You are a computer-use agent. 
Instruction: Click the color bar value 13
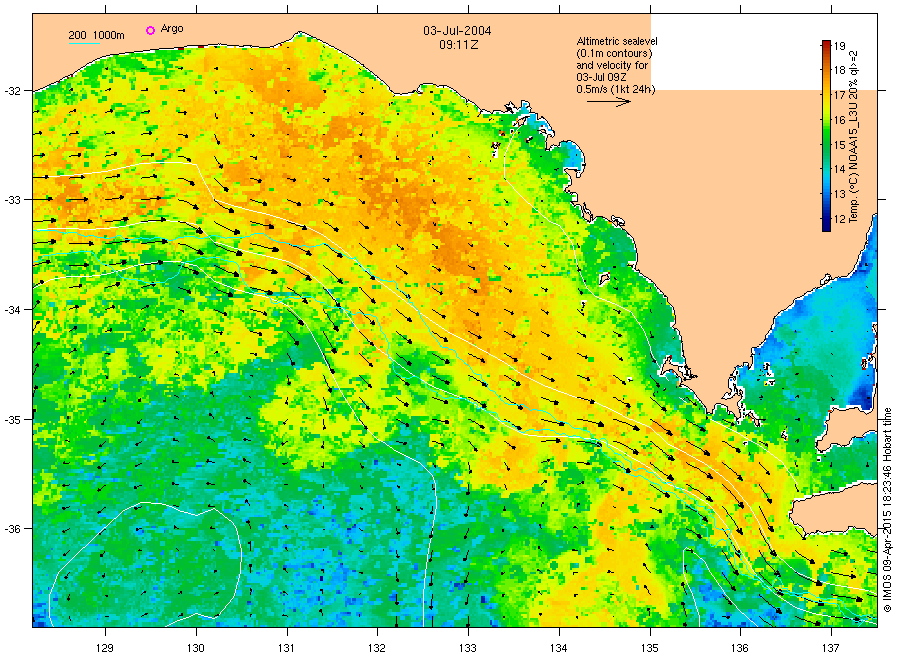pyautogui.click(x=839, y=194)
